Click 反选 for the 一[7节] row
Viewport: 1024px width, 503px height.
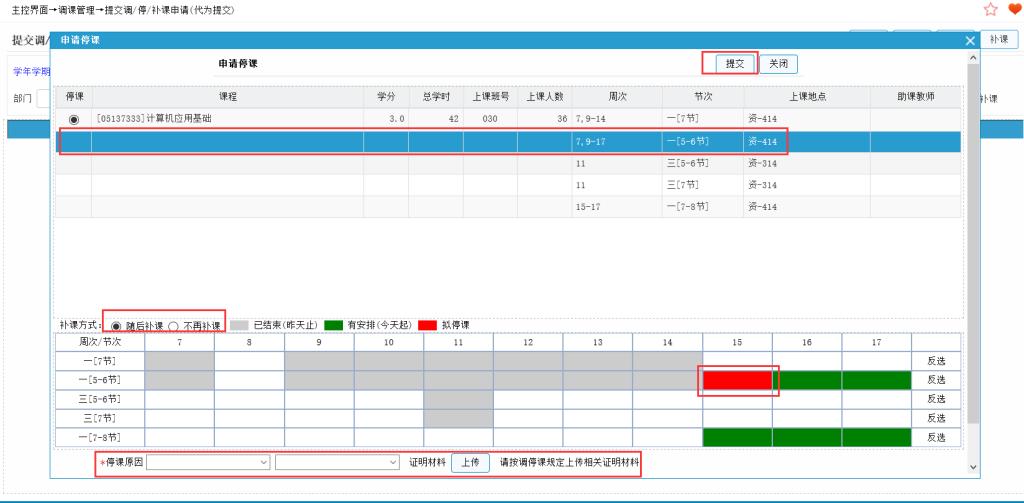(x=936, y=361)
